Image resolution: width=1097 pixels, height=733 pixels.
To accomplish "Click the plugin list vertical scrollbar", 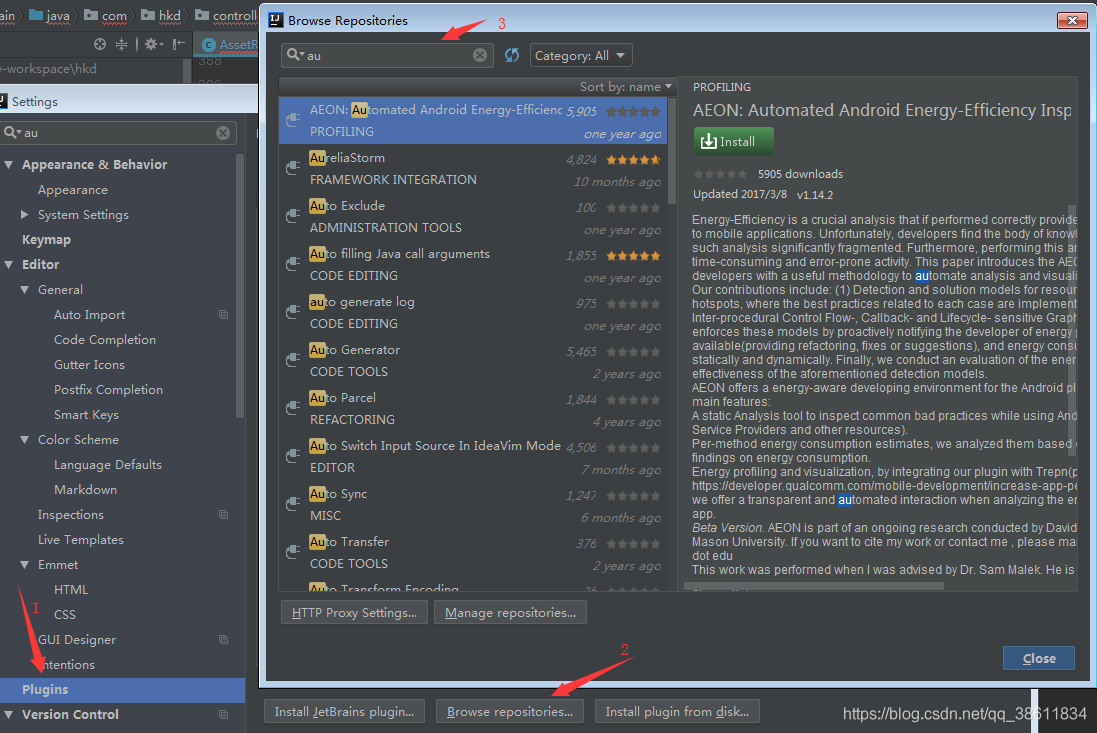I will (x=672, y=150).
